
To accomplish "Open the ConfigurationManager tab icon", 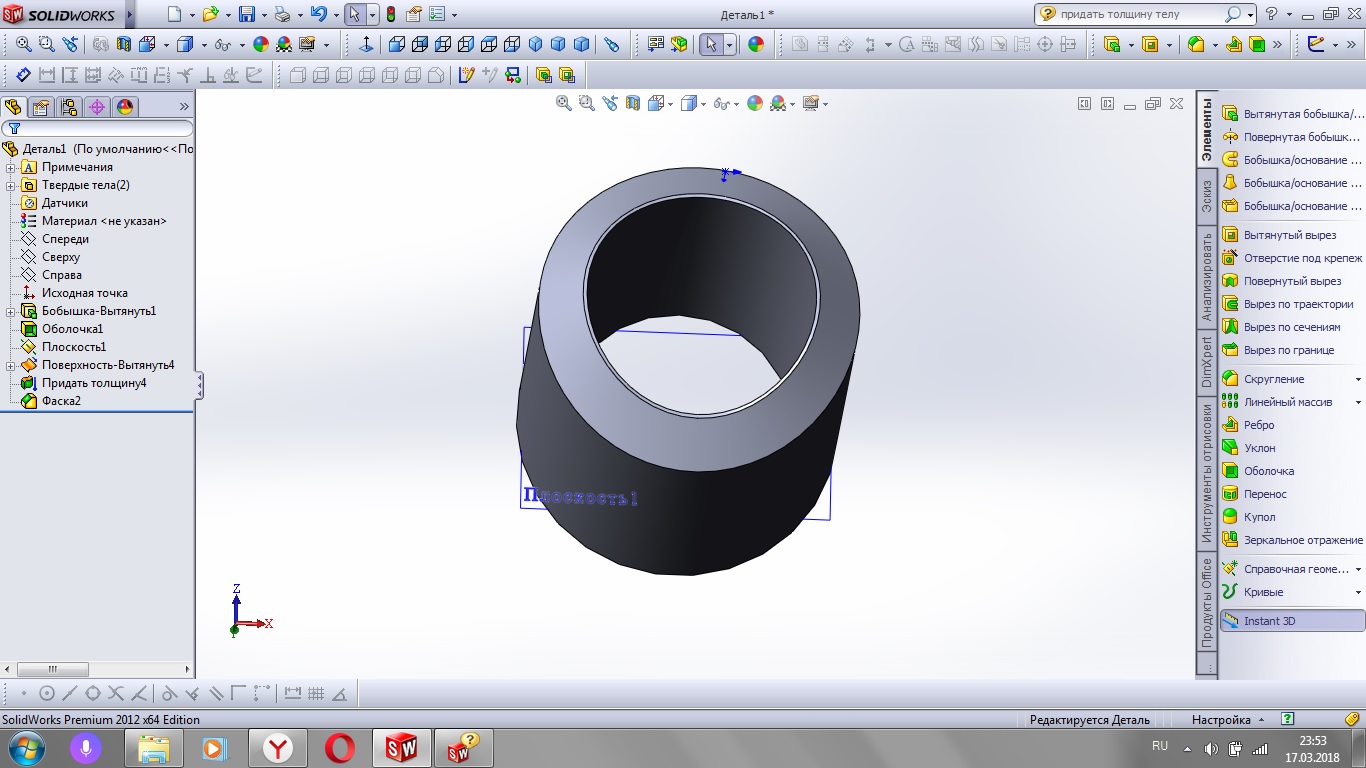I will [69, 107].
